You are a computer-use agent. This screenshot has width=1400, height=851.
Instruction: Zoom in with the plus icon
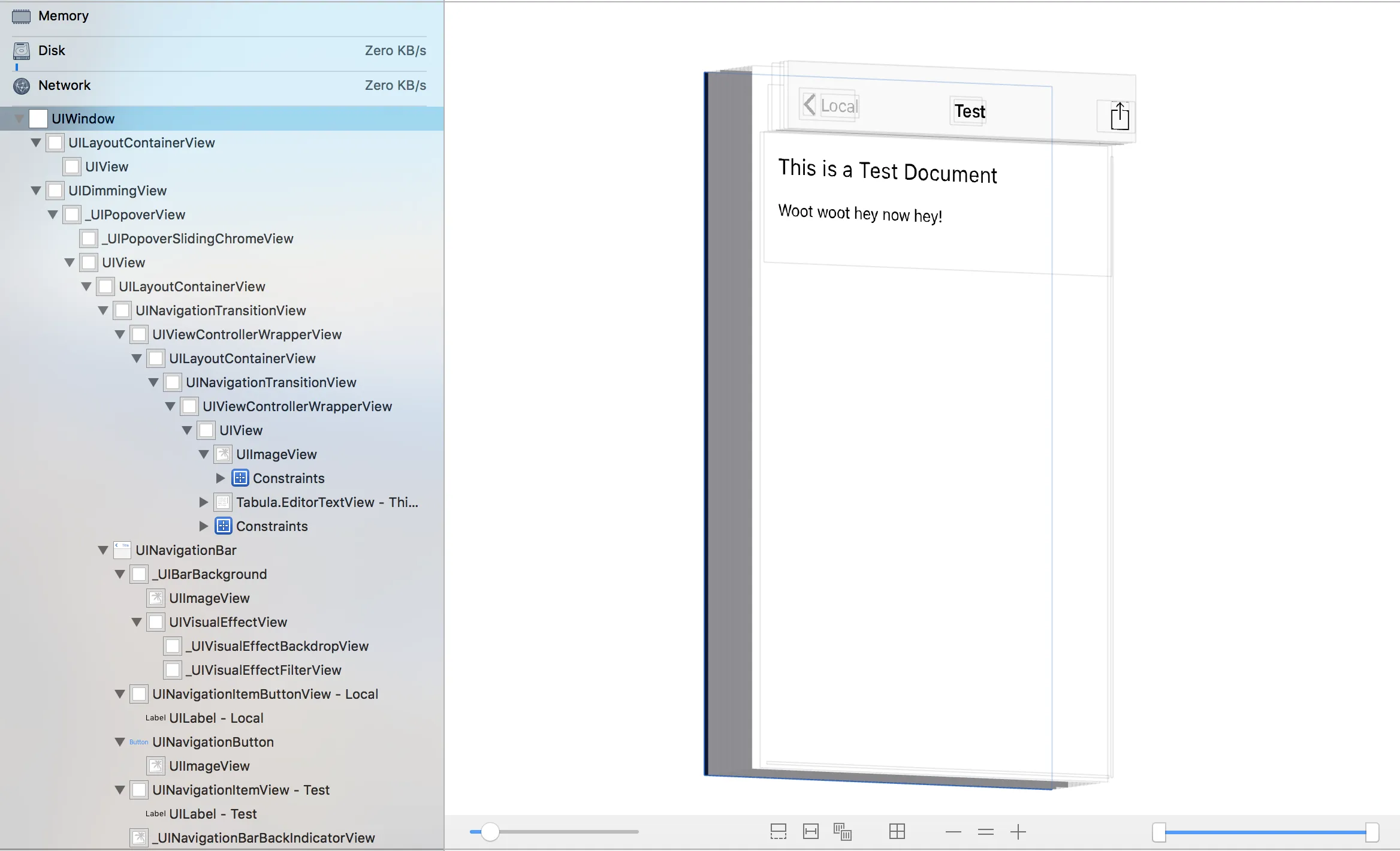click(x=1018, y=832)
